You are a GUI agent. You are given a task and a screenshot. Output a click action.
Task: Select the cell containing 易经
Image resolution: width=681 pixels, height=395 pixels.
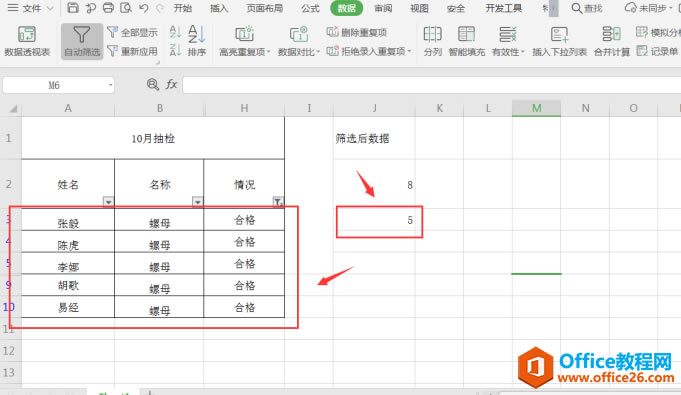point(68,307)
